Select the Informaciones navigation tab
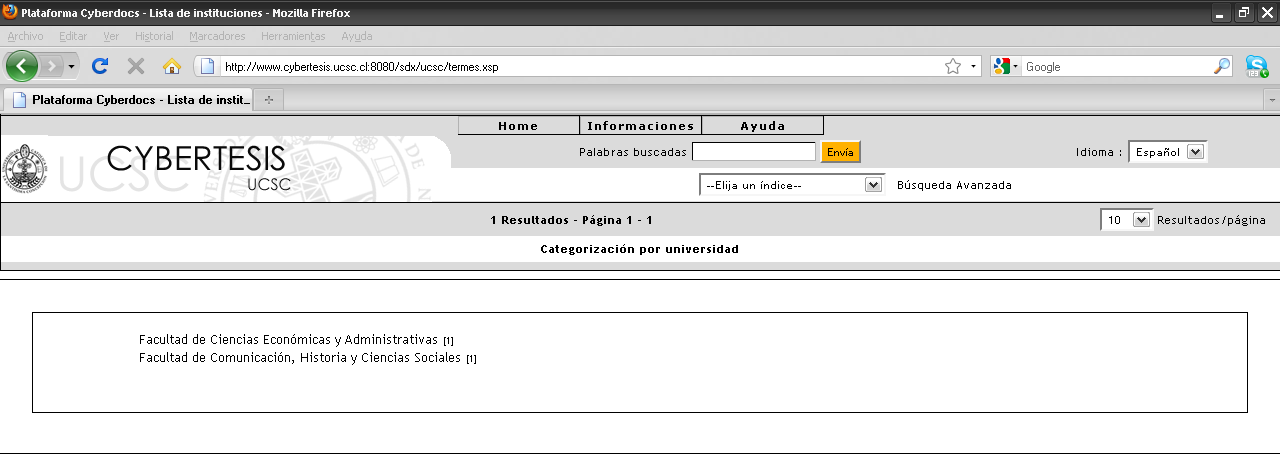Screen dimensions: 1280x457 pyautogui.click(x=641, y=126)
